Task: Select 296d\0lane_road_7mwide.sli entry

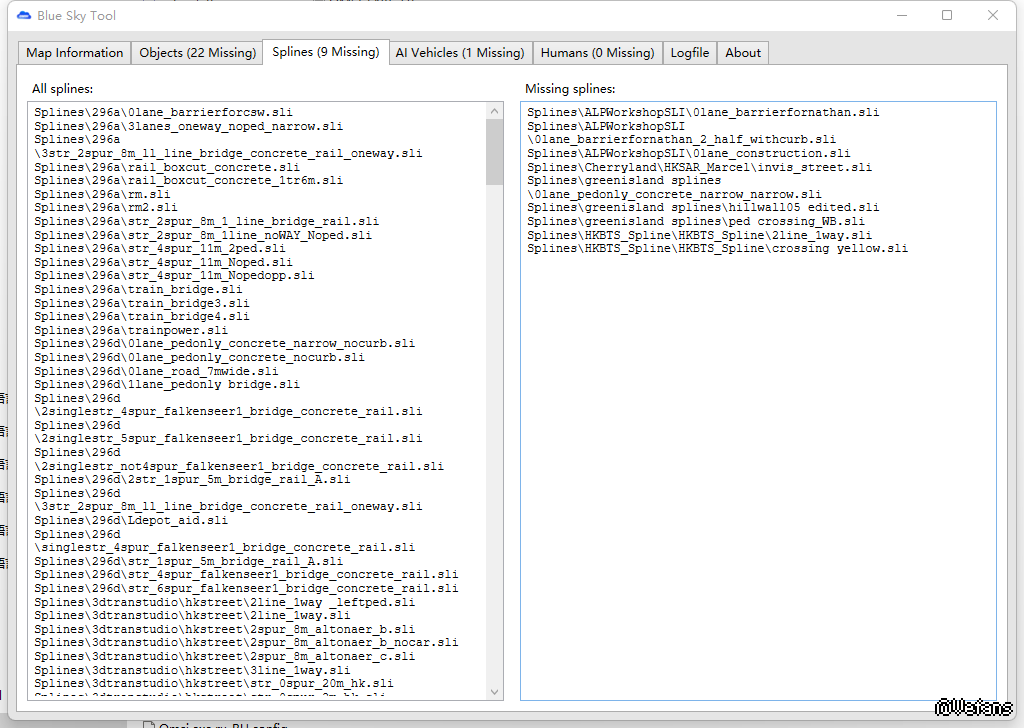Action: tap(156, 371)
